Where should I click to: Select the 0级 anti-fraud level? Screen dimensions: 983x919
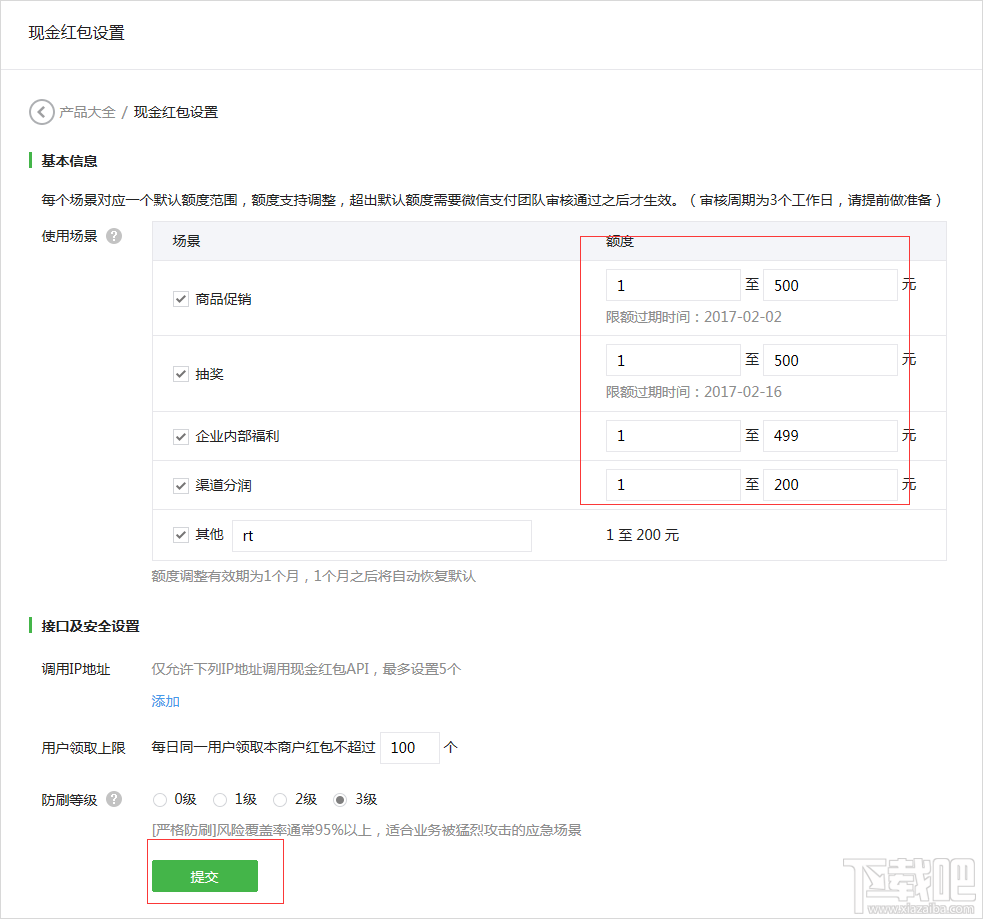[160, 799]
